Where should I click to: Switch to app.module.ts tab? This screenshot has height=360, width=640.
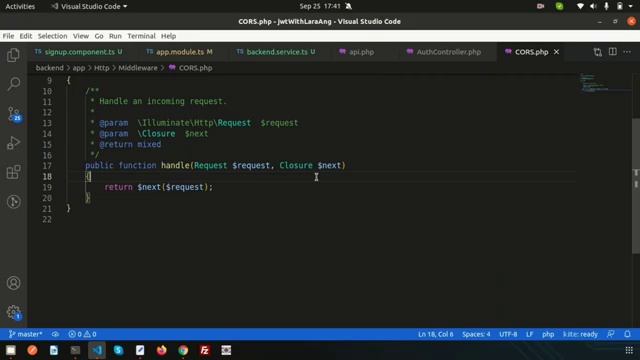[184, 52]
